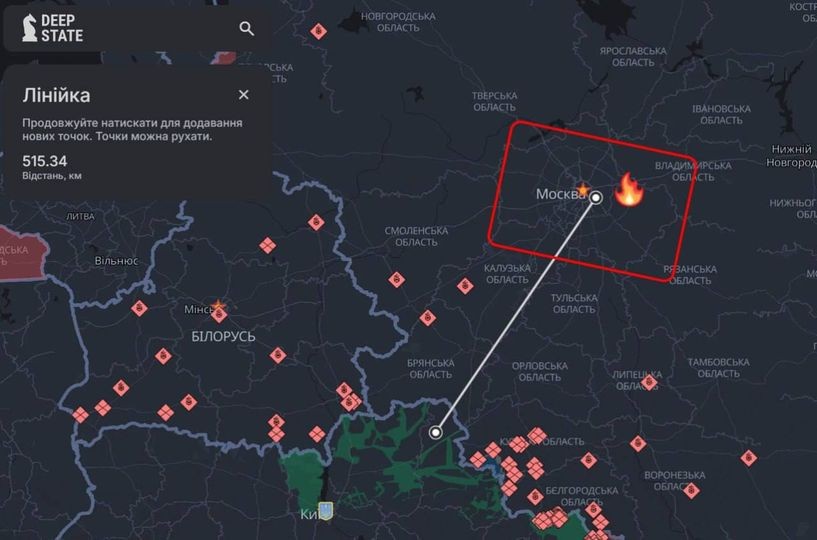Click the red marker in Воронезька область

(x=691, y=490)
